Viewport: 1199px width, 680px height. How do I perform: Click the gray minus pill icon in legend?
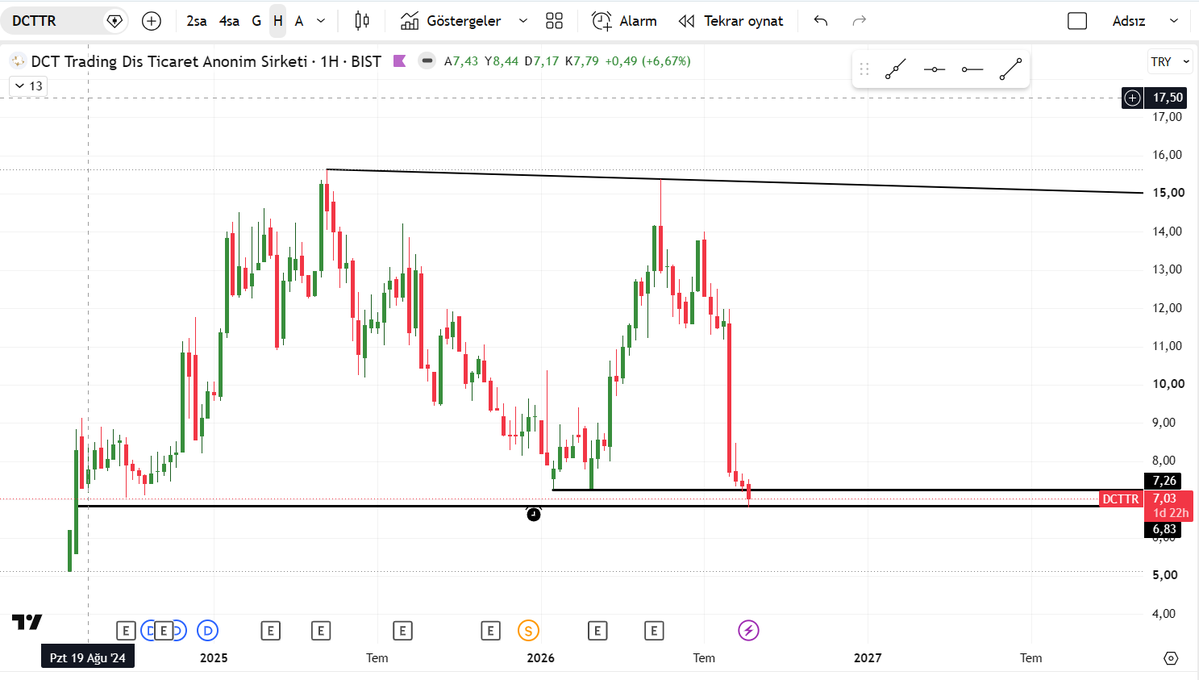(427, 61)
